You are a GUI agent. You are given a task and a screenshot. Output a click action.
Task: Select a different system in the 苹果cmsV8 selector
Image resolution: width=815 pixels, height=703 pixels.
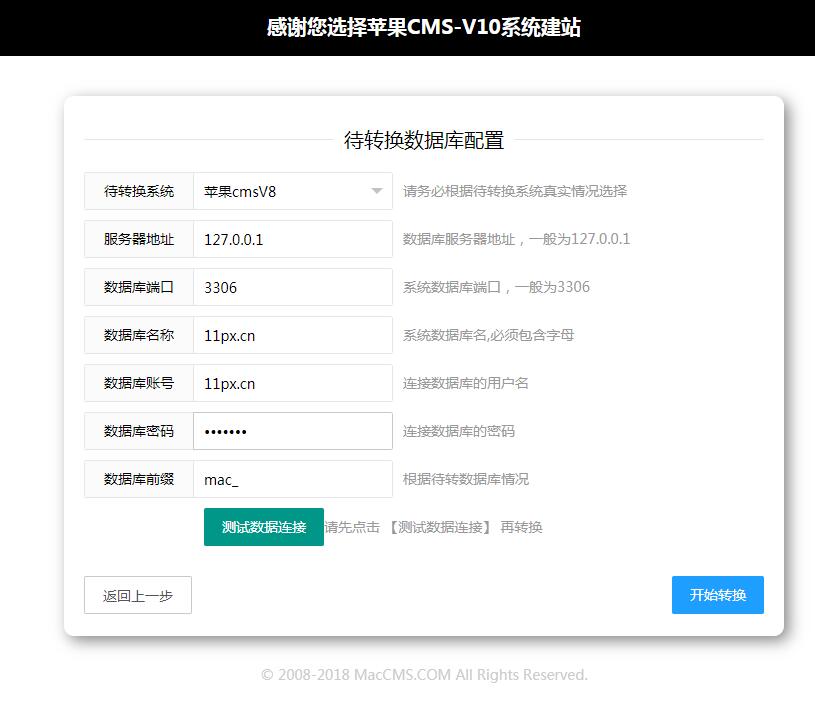point(290,191)
